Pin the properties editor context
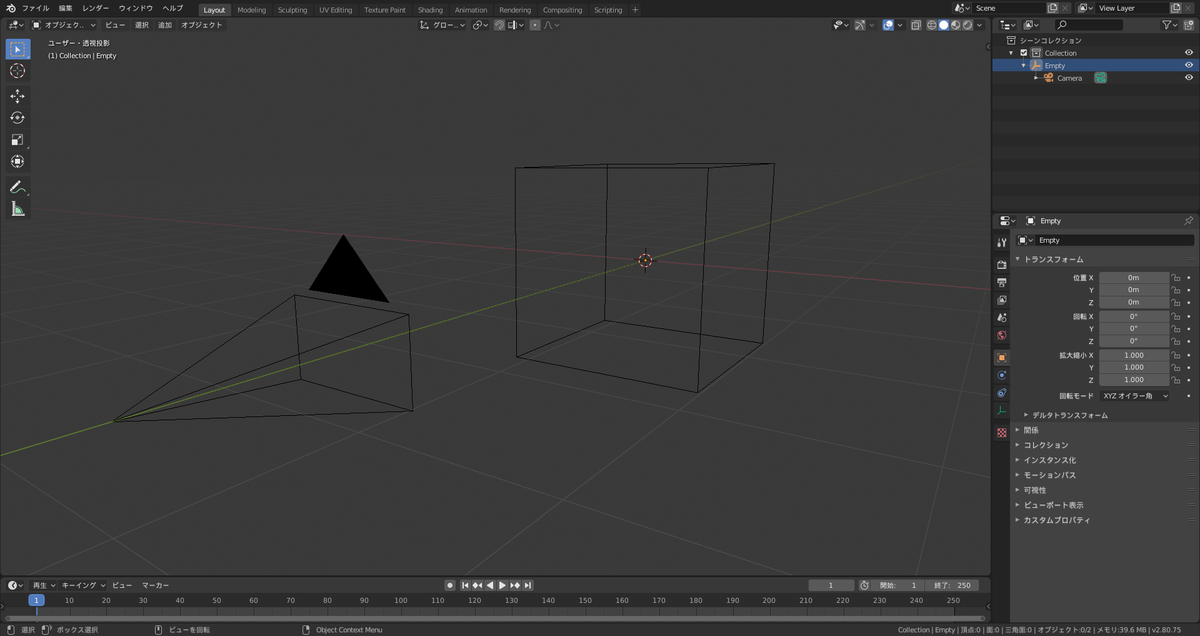Viewport: 1200px width, 636px height. pos(1188,221)
